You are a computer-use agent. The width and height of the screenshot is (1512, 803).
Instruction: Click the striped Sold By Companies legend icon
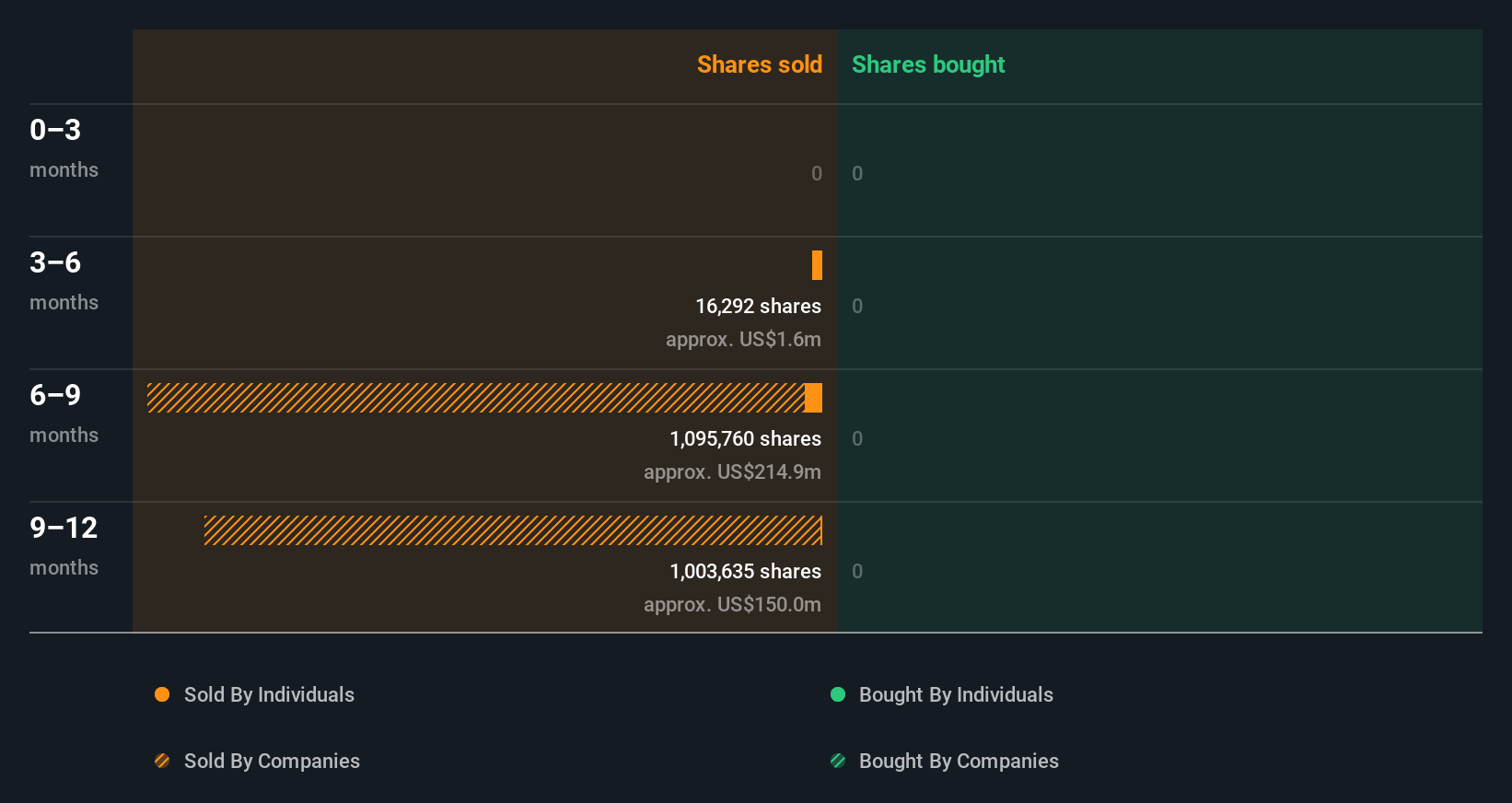162,761
